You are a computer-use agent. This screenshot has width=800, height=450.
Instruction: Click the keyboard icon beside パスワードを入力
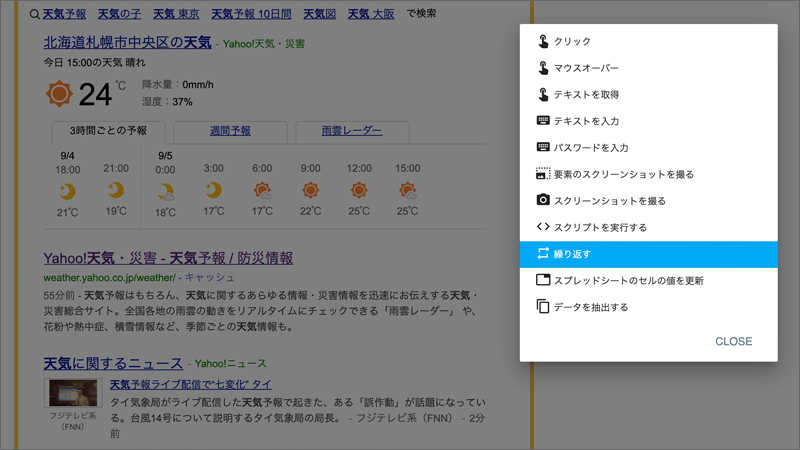[543, 147]
